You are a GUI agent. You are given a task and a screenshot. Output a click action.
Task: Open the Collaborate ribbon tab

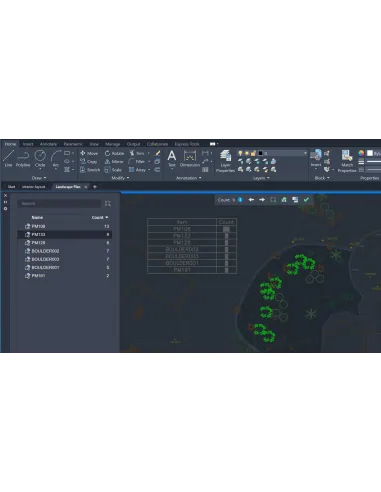pos(157,144)
